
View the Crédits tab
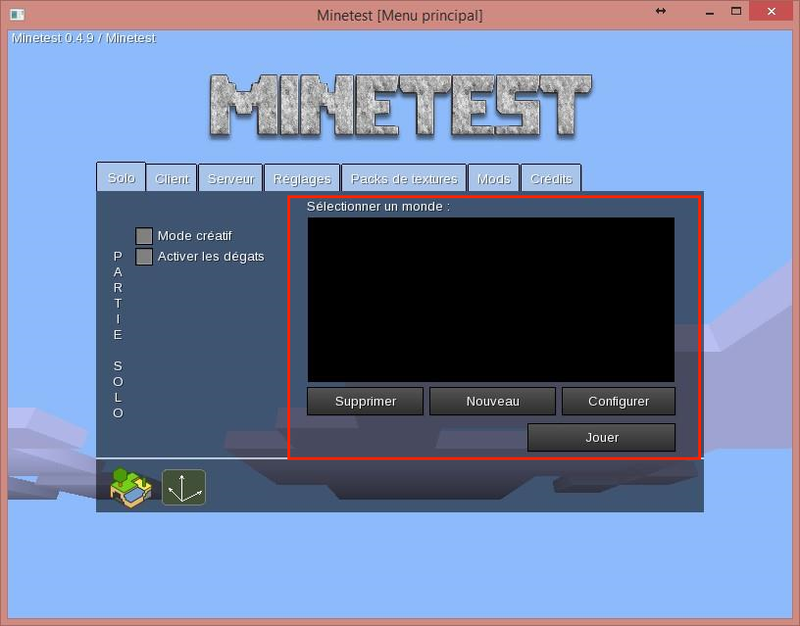tap(551, 179)
